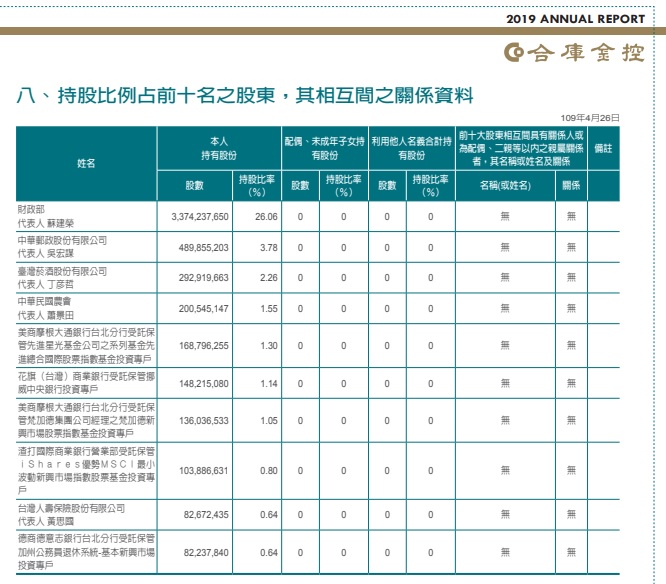Click shareholding ratio 1.55

[x=269, y=309]
